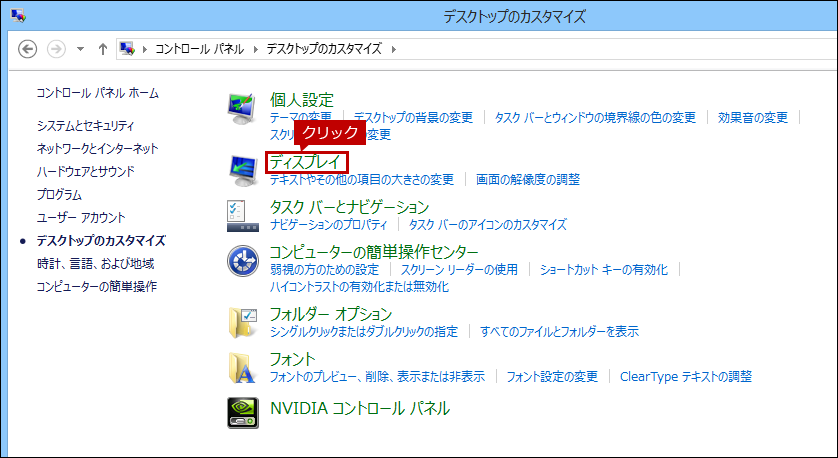Select プログラム in the sidebar

(x=59, y=195)
